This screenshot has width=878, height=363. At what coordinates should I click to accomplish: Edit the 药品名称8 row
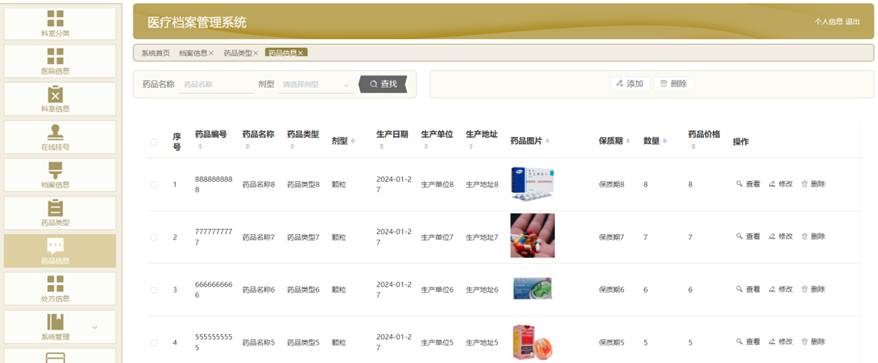tap(781, 184)
